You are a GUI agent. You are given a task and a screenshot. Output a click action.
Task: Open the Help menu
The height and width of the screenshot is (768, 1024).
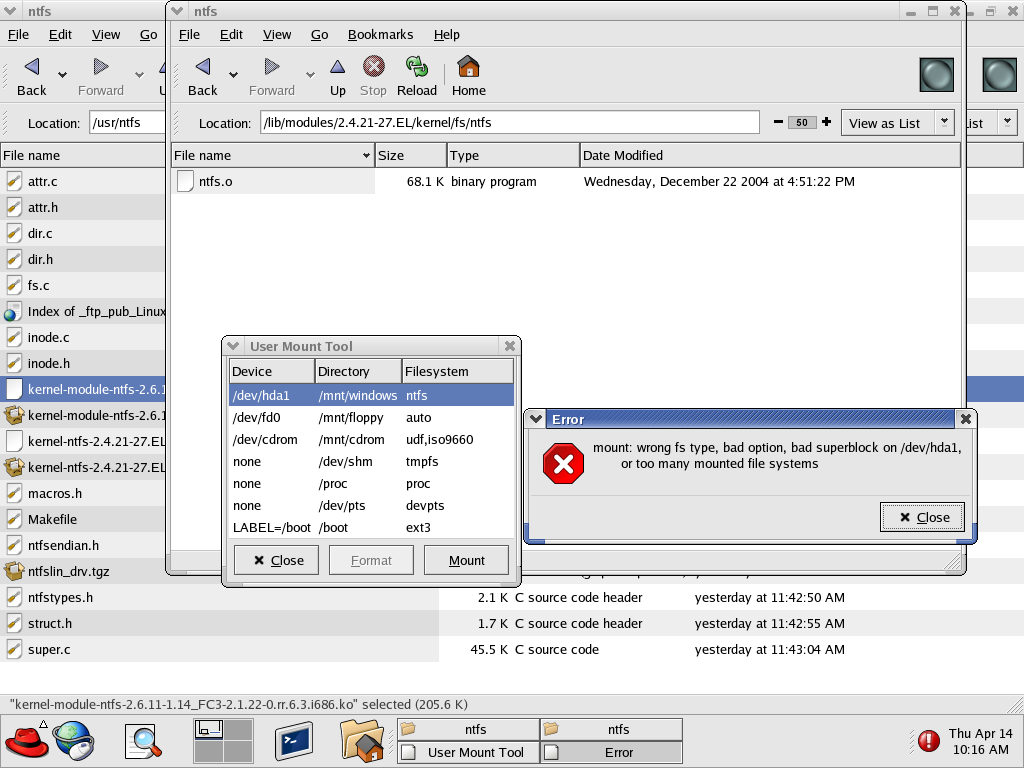coord(446,34)
